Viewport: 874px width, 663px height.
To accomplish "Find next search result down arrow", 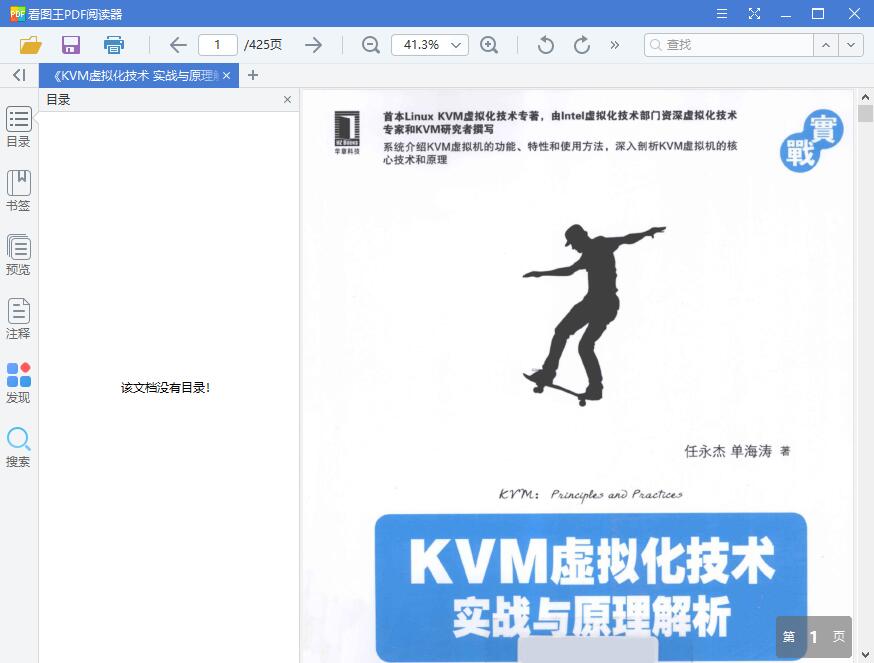I will pos(851,45).
